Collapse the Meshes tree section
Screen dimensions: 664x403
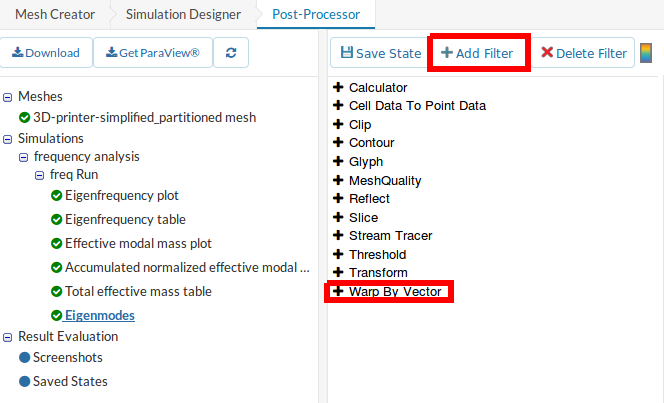[x=8, y=97]
